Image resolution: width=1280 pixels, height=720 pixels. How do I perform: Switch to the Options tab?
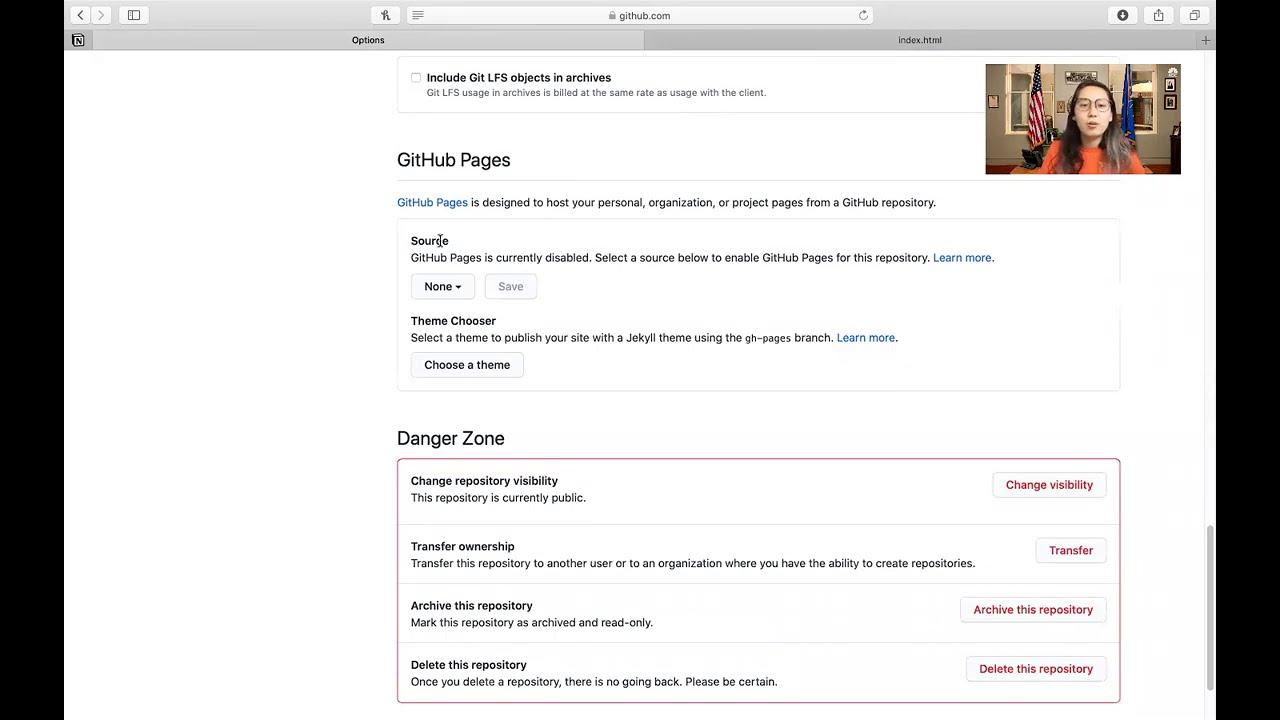pyautogui.click(x=368, y=40)
